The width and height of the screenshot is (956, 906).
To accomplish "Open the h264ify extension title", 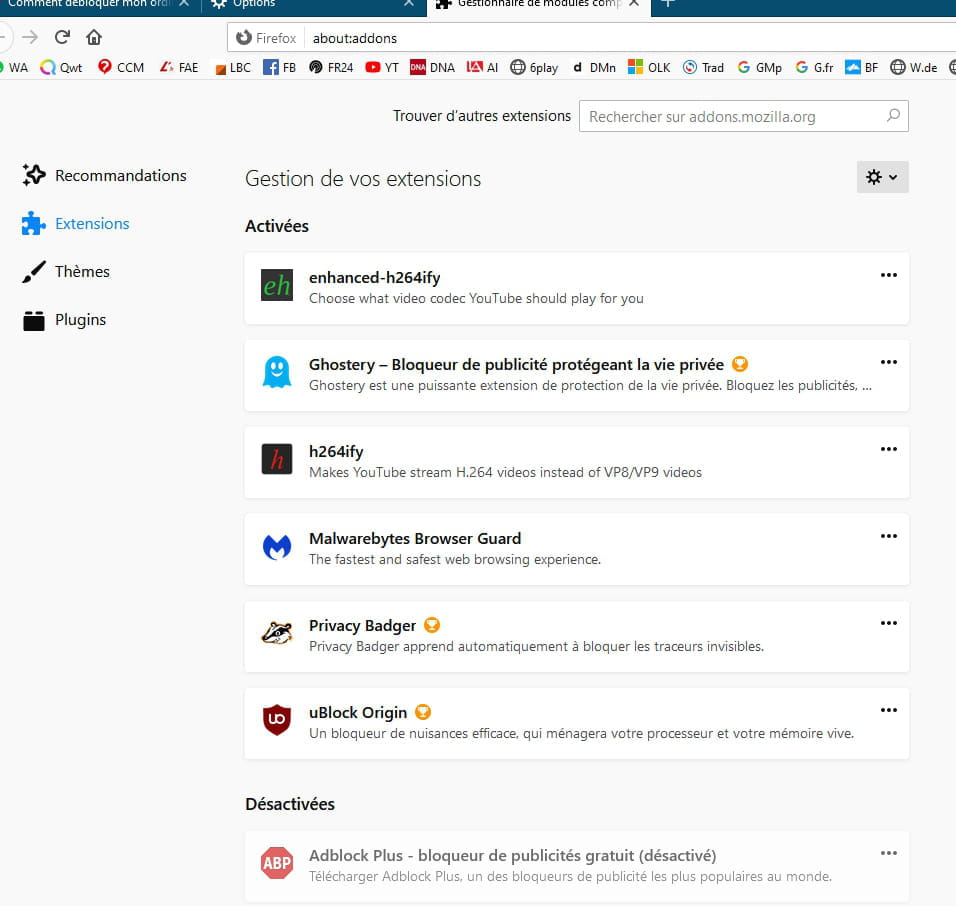I will [336, 451].
